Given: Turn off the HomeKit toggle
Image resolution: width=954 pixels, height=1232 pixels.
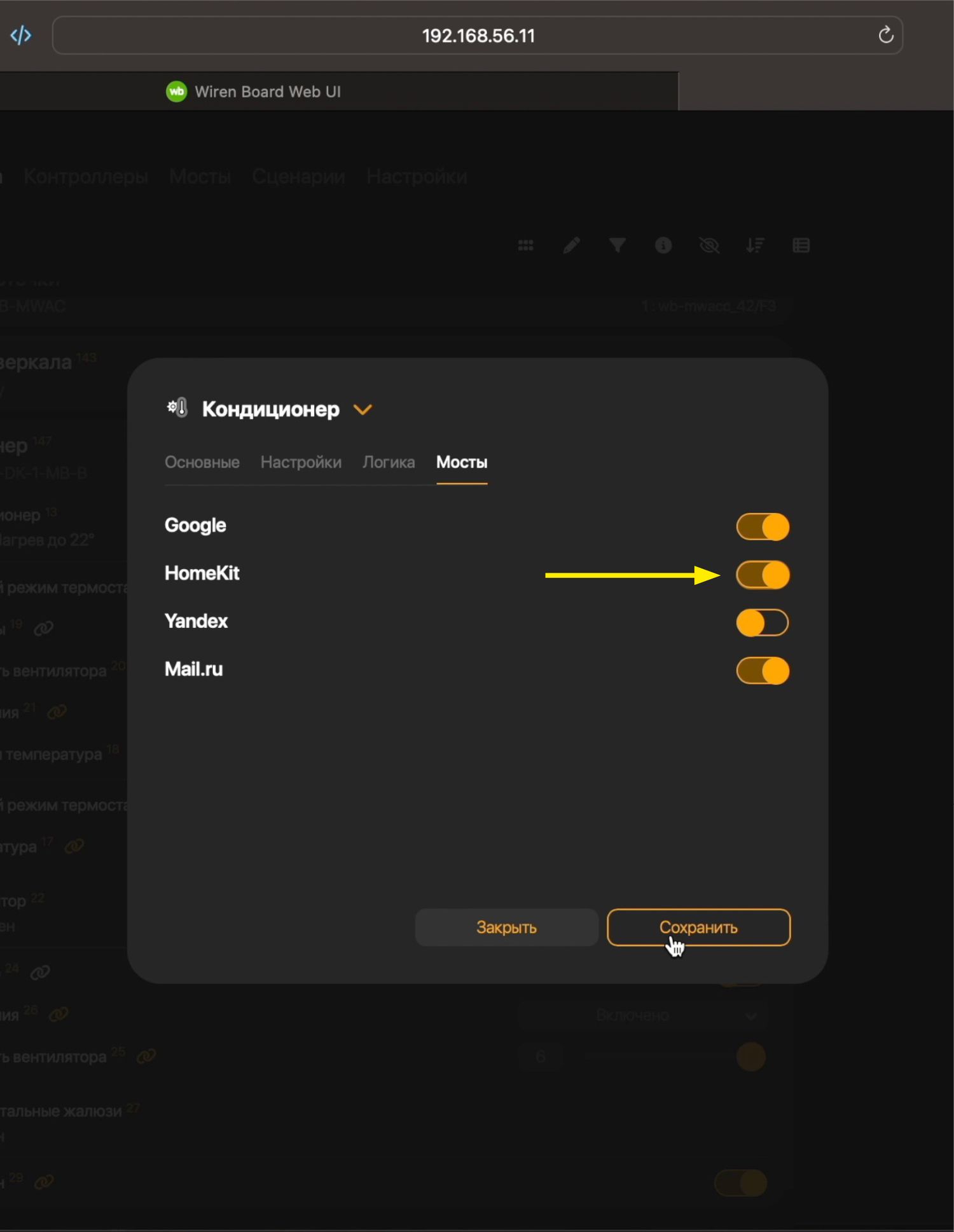Looking at the screenshot, I should [762, 575].
